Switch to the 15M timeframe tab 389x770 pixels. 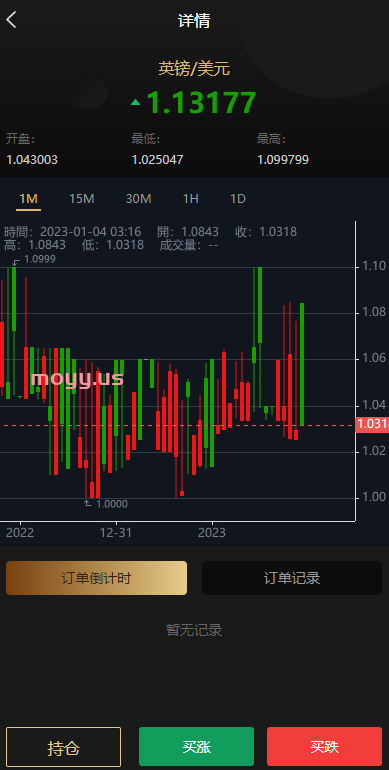(82, 199)
